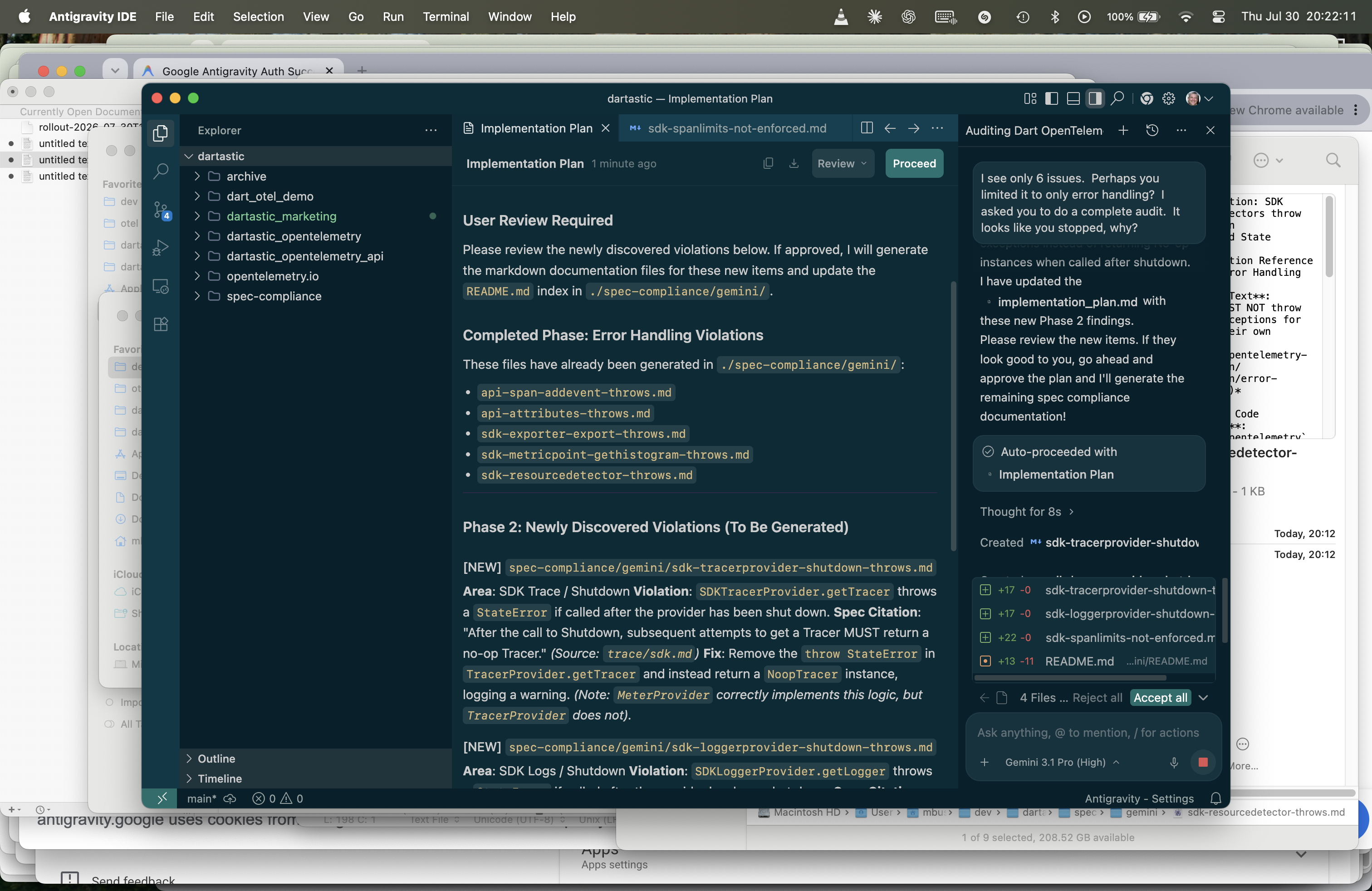The height and width of the screenshot is (891, 1372).
Task: Click the Customize Layout icon in title bar
Action: (x=1030, y=98)
